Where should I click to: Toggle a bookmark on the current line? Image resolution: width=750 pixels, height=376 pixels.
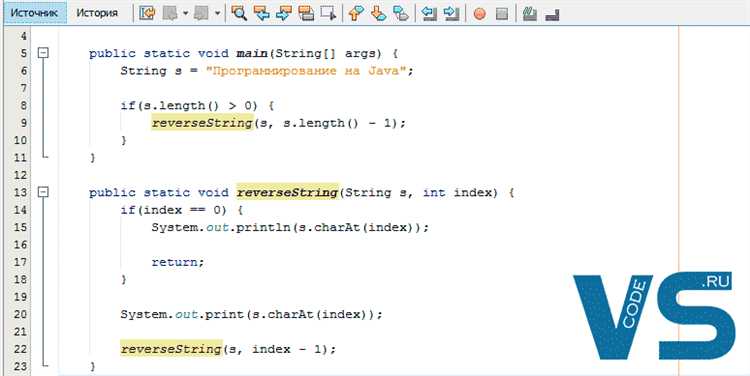click(x=400, y=13)
